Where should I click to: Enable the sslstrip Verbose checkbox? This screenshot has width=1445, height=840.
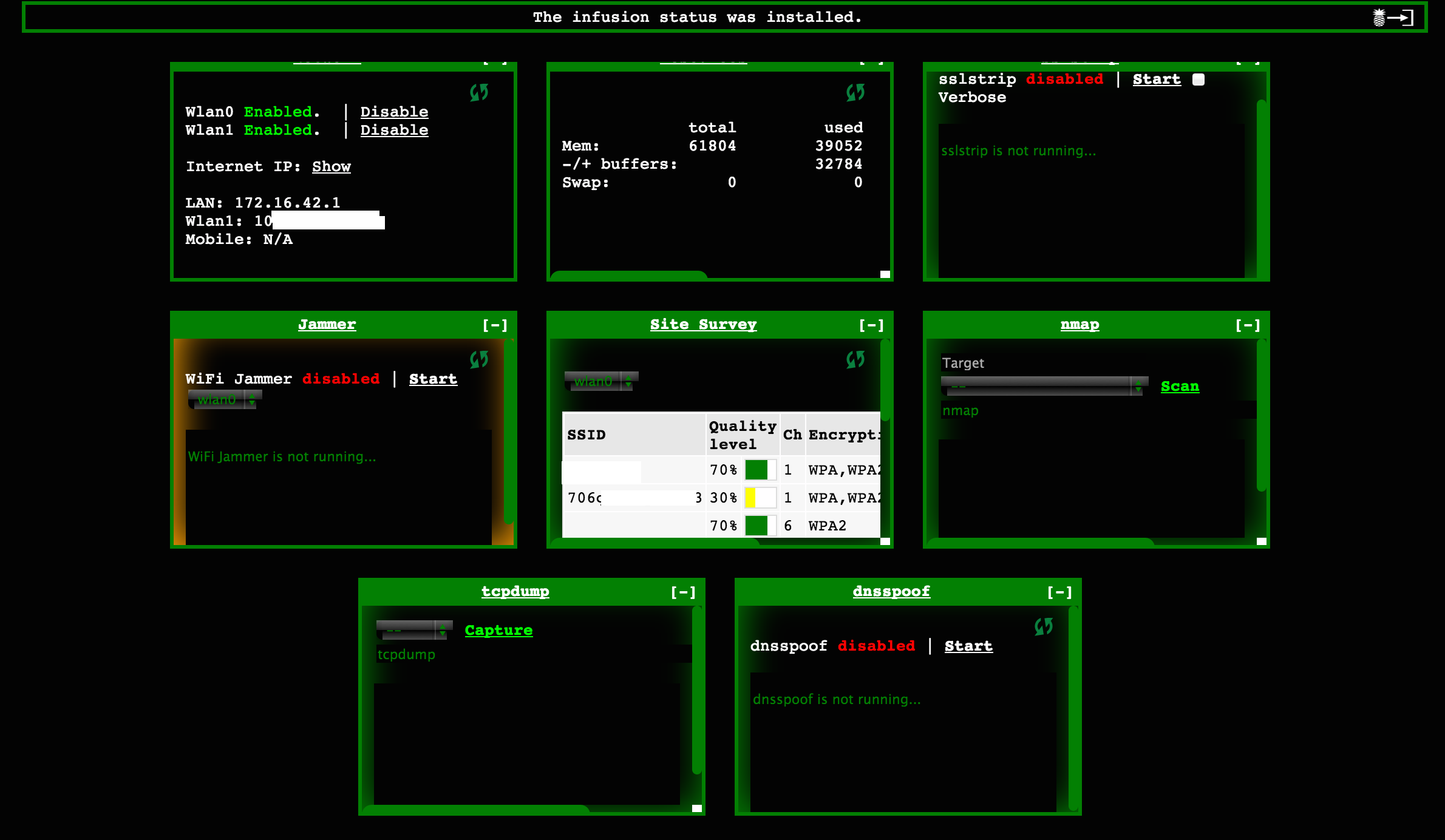click(x=1198, y=80)
